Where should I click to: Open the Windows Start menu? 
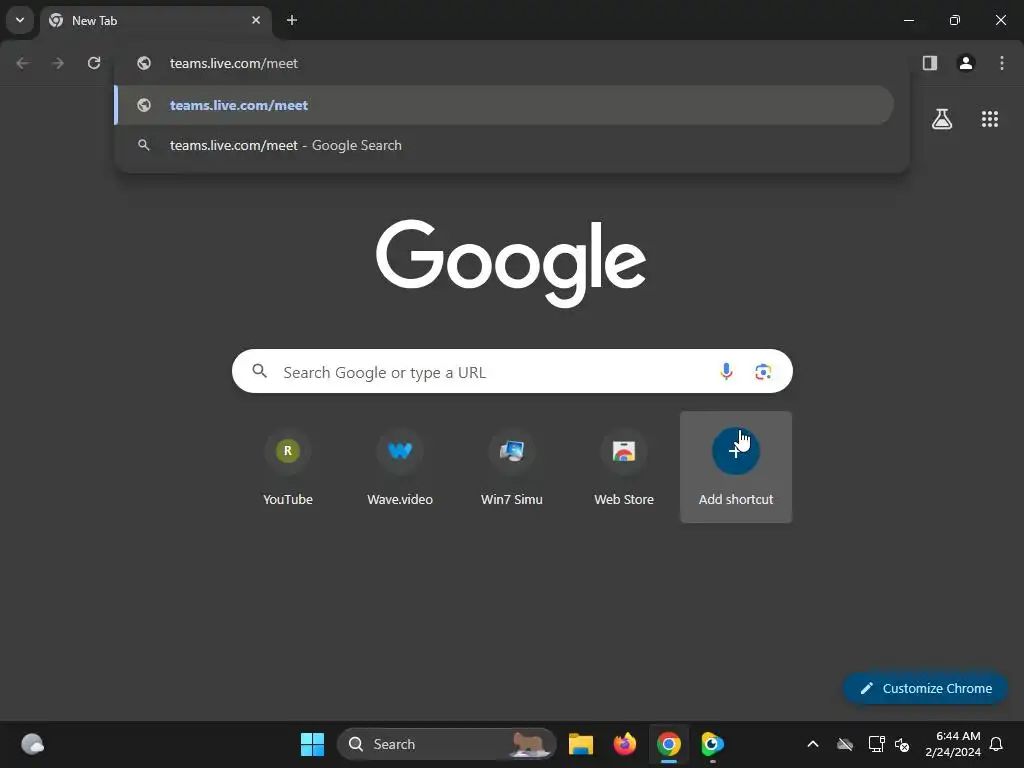tap(312, 744)
